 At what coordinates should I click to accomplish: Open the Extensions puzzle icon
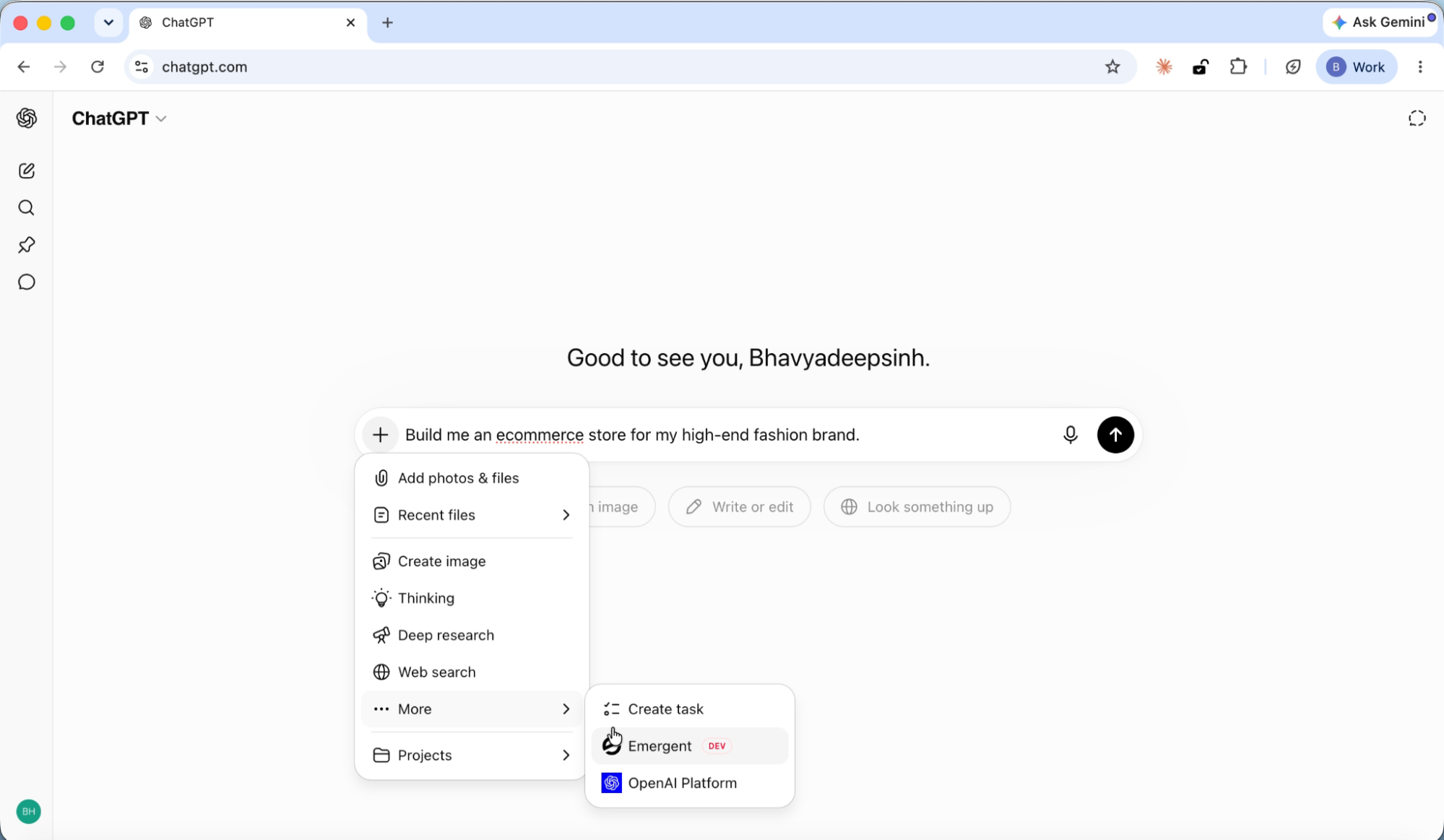(1238, 66)
